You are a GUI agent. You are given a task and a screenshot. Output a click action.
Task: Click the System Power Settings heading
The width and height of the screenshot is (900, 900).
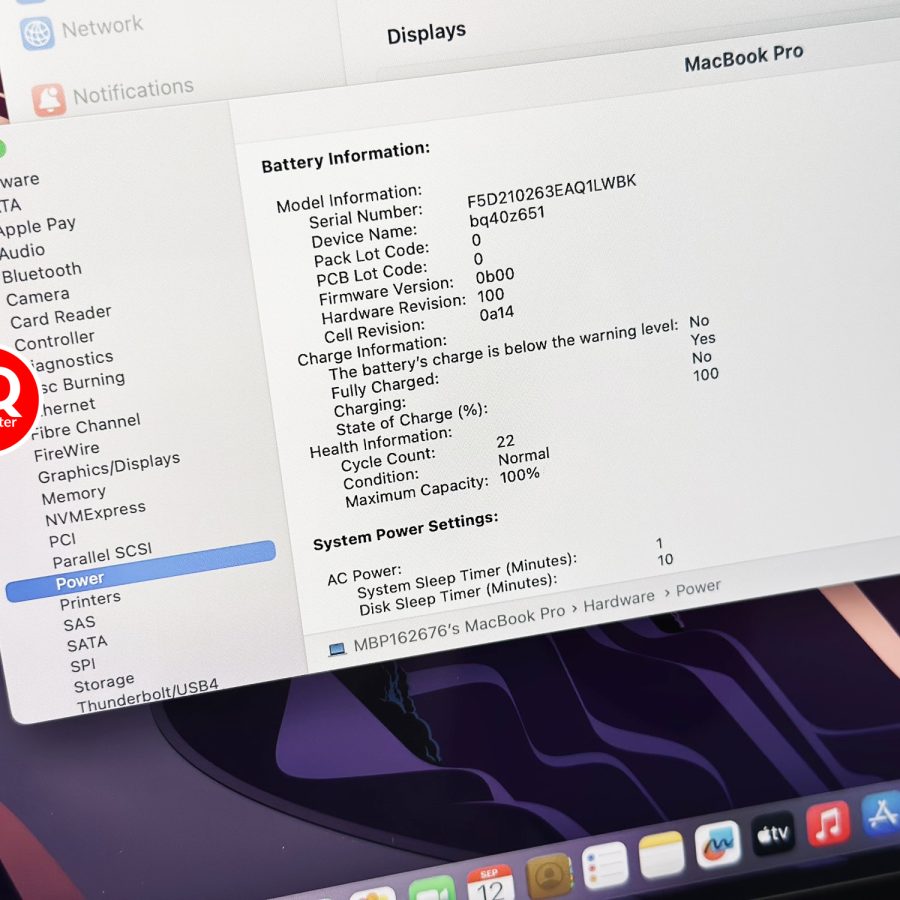pos(405,531)
